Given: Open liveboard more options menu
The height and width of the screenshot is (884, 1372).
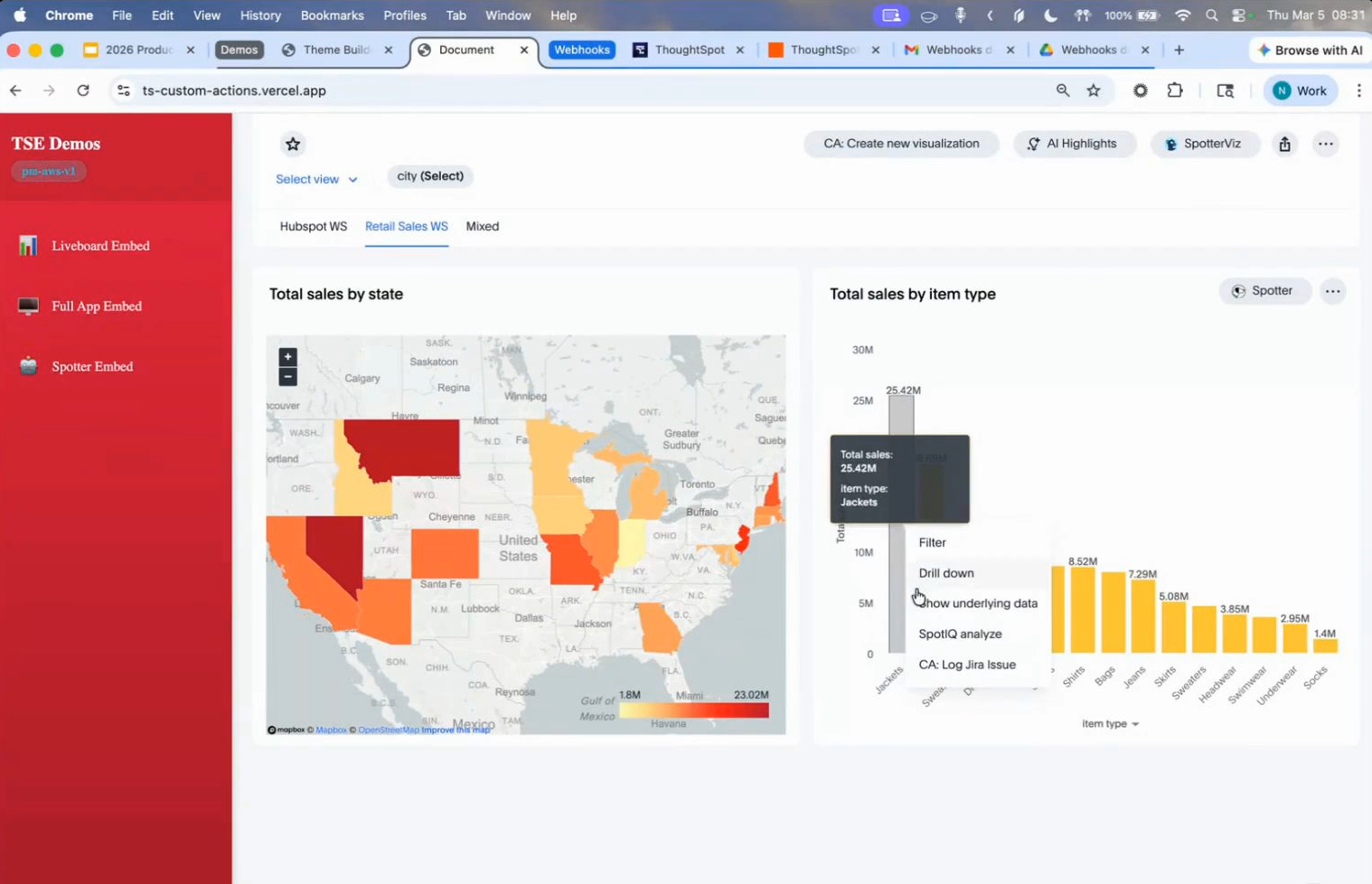Looking at the screenshot, I should [1325, 145].
